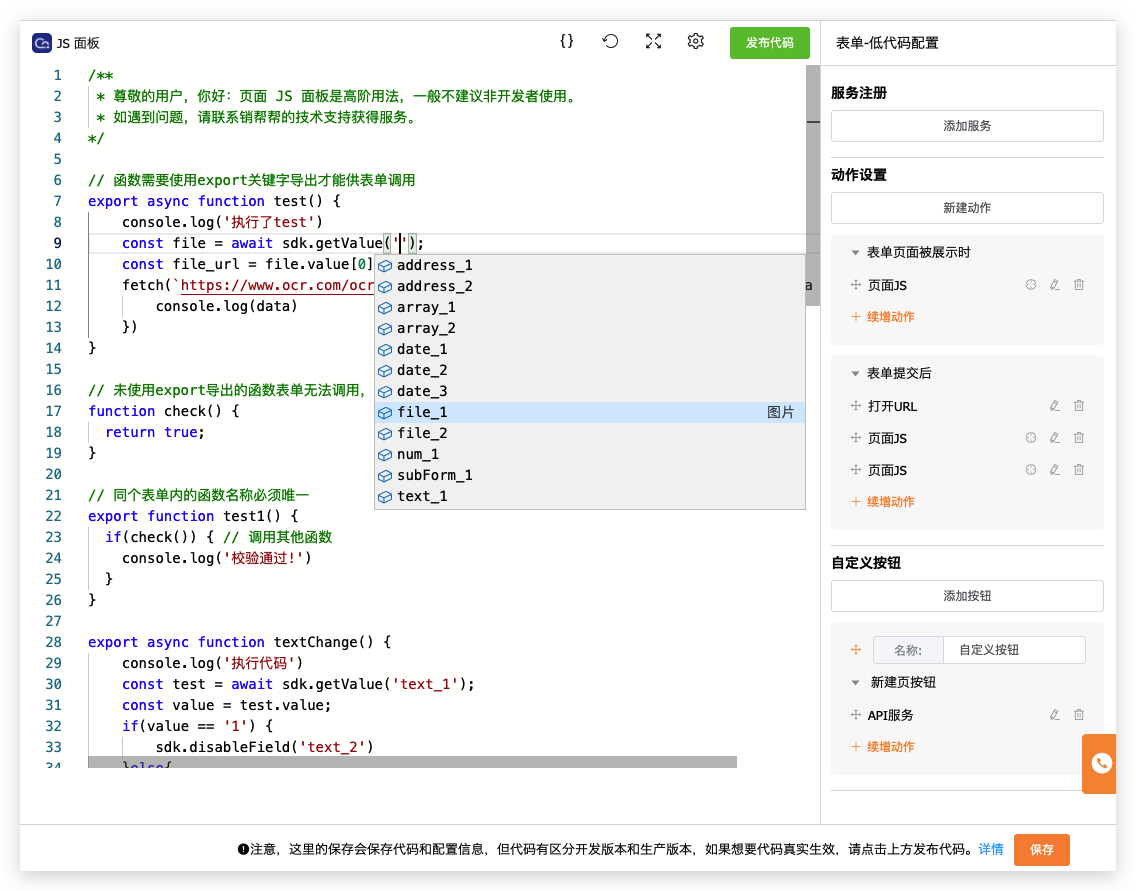Click the reset circular arrow icon
Image resolution: width=1136 pixels, height=891 pixels.
[x=610, y=41]
